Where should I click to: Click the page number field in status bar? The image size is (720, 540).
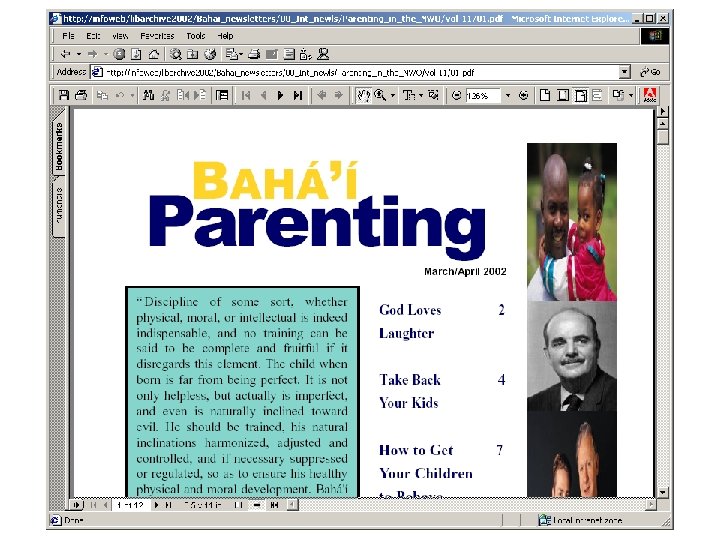[x=130, y=505]
